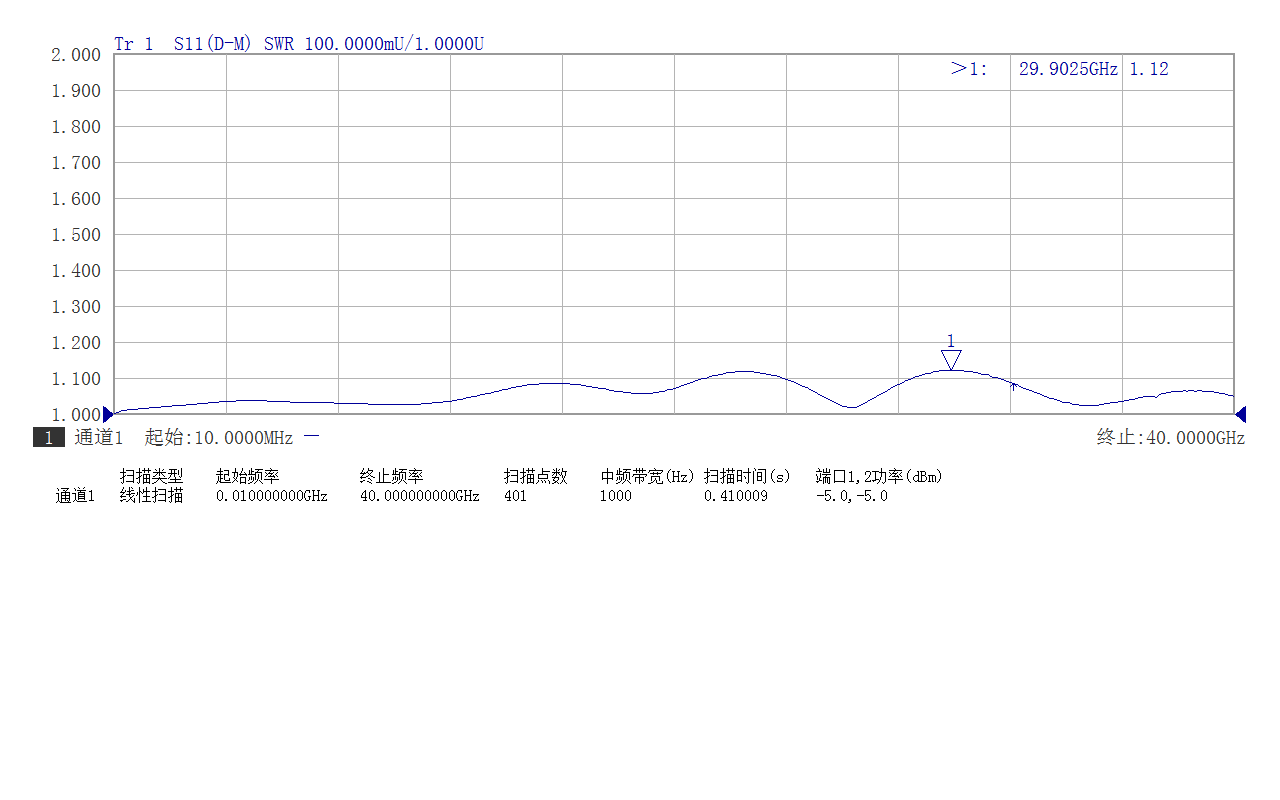Click the 起始频率 column header

tap(247, 476)
